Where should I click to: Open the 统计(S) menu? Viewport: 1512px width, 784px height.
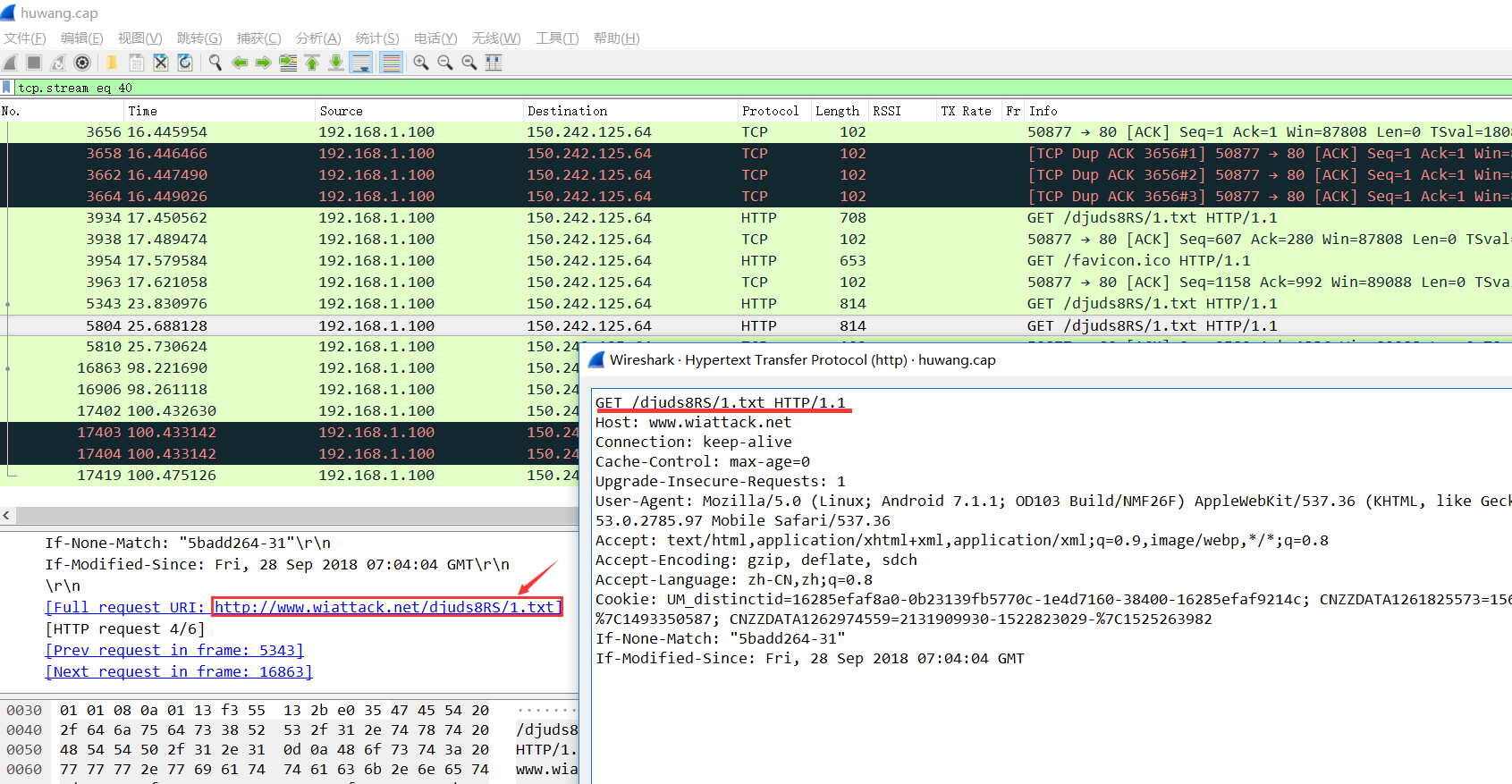tap(376, 38)
